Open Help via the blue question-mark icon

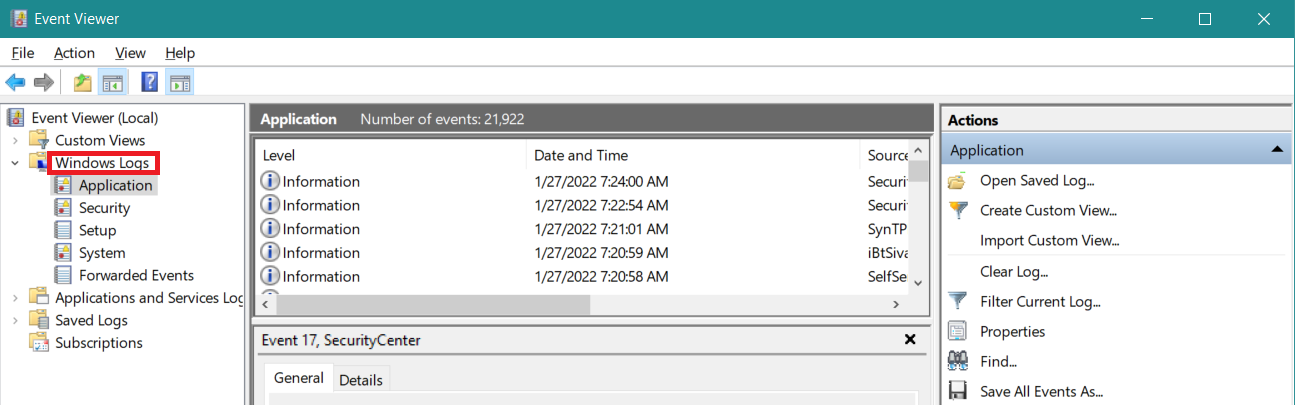coord(150,82)
